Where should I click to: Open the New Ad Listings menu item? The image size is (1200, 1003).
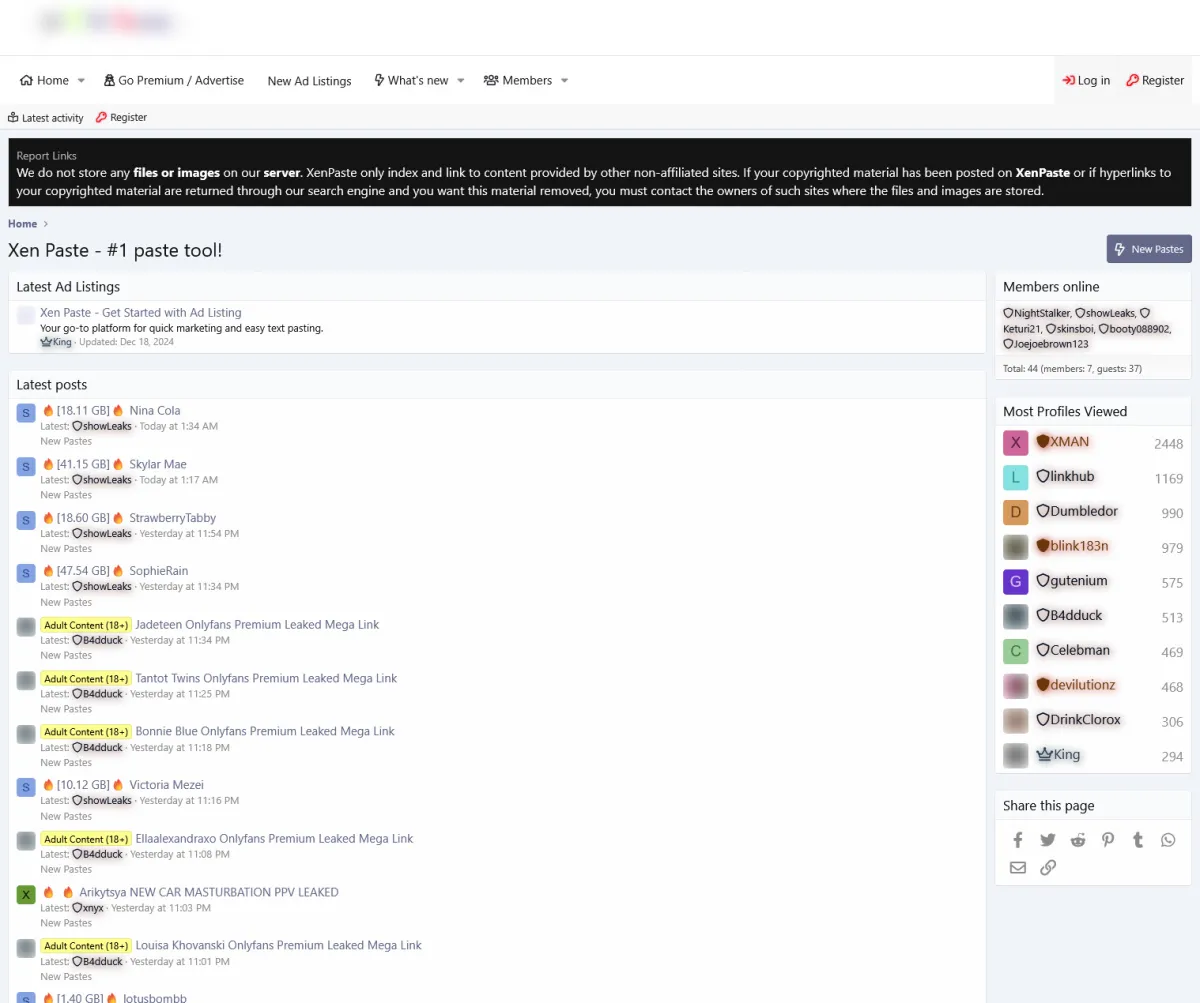[x=309, y=81]
